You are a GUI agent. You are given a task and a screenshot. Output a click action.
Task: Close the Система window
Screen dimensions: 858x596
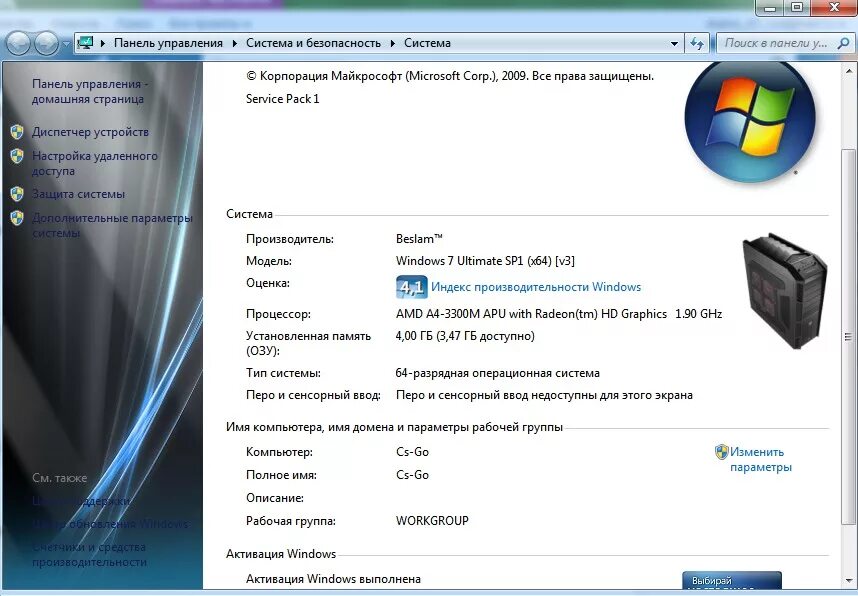coord(834,8)
